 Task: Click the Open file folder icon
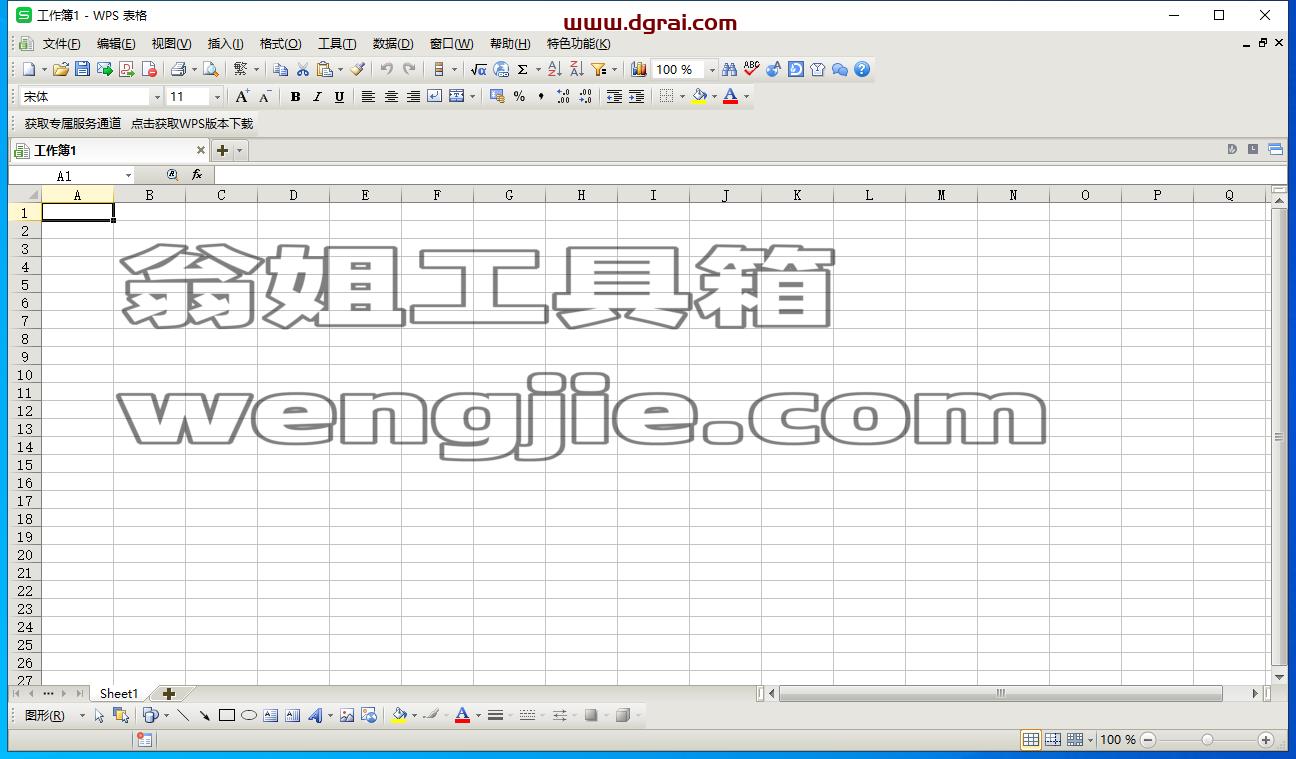tap(61, 70)
